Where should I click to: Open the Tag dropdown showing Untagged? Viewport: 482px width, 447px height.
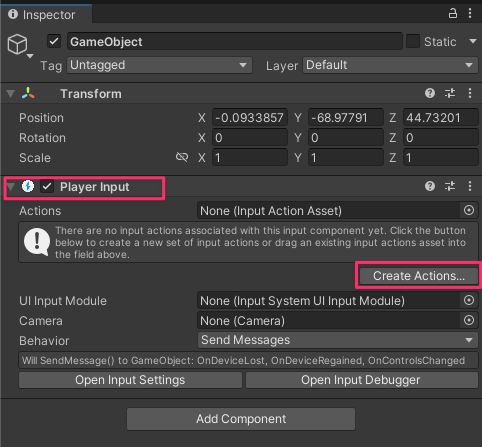[x=159, y=65]
